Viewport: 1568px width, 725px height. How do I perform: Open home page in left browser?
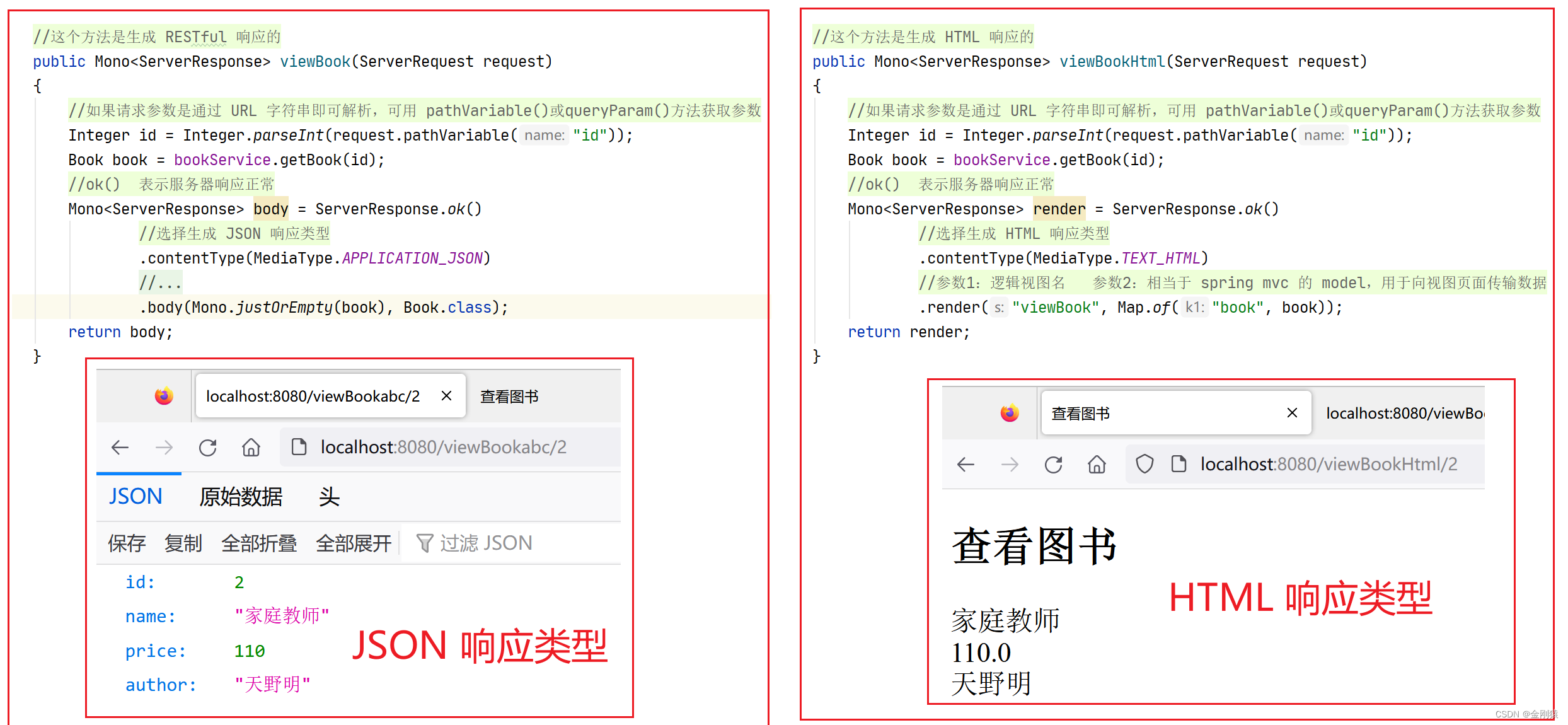pyautogui.click(x=251, y=448)
